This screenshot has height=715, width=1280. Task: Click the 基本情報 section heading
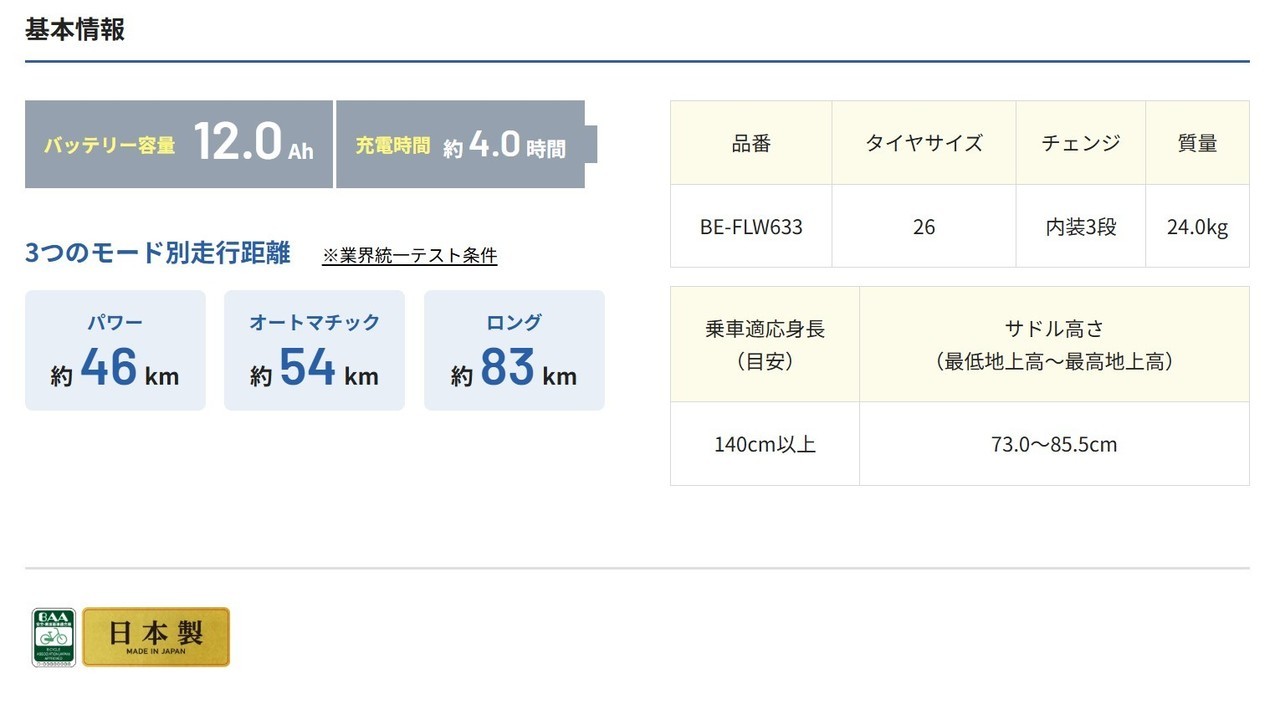[x=75, y=29]
